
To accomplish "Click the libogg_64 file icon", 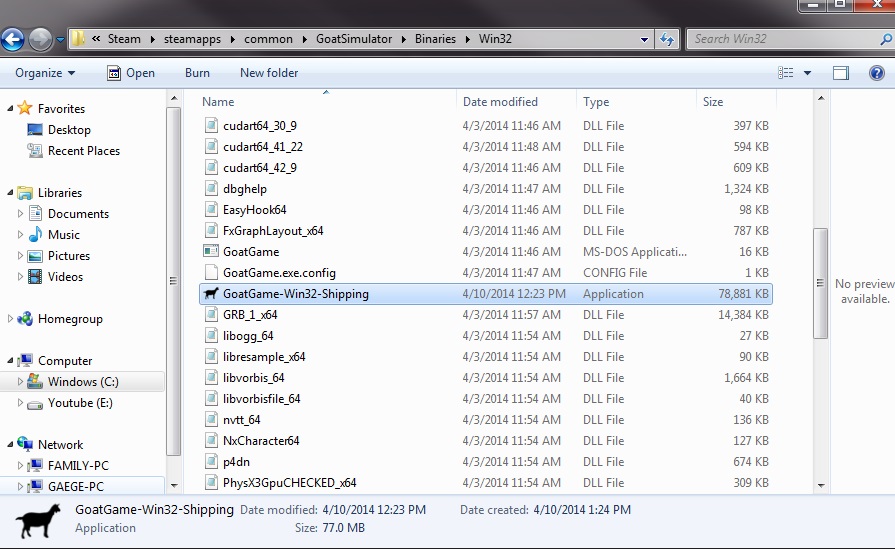I will 211,336.
